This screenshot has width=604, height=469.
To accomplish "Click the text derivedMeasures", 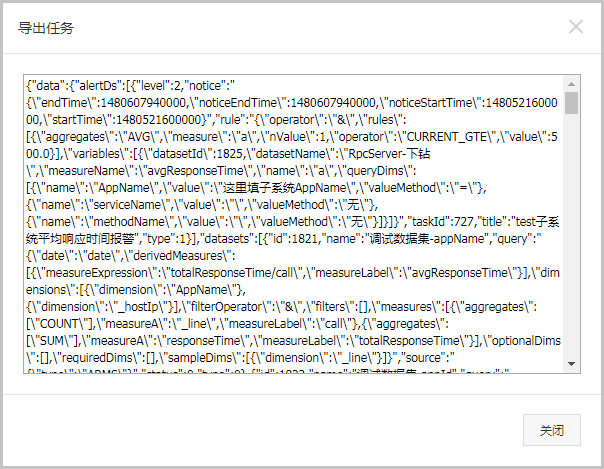I will tap(178, 256).
